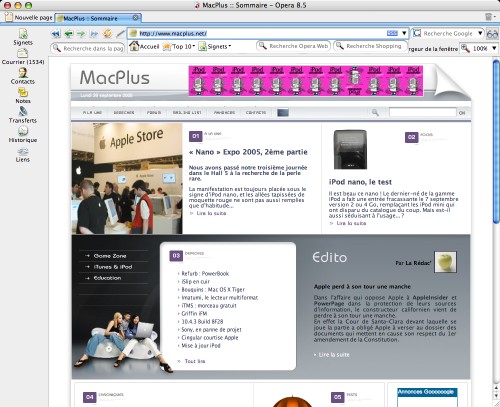Click the glasses icon beside Google search
Image resolution: width=500 pixels, height=407 pixels.
[492, 34]
